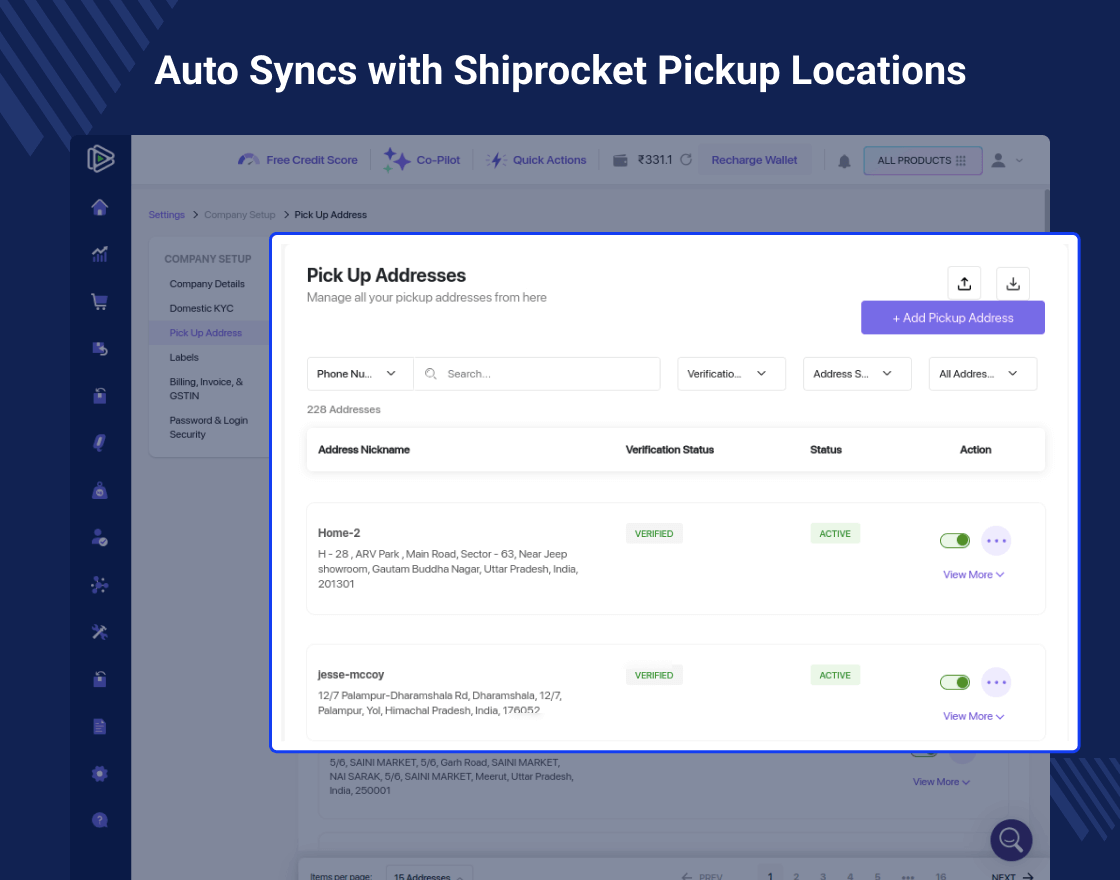Click the download addresses icon

1012,283
